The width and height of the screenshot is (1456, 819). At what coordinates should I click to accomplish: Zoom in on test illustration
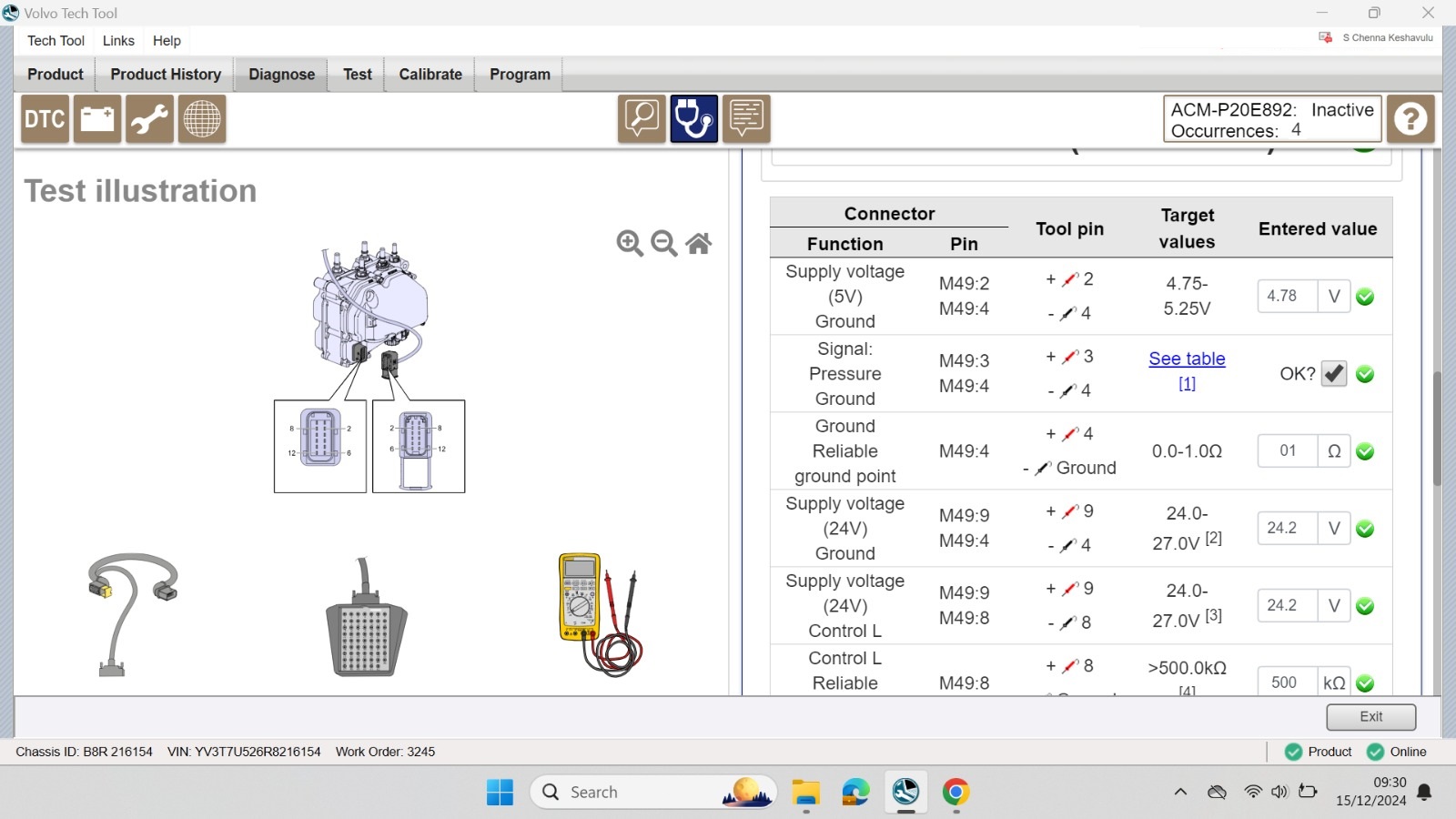(630, 243)
